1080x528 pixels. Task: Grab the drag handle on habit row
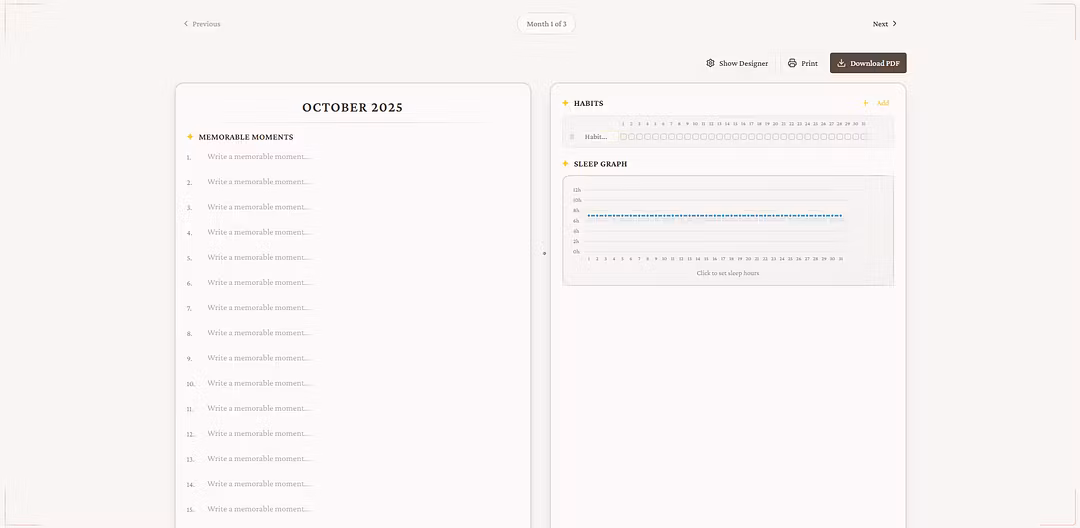[x=572, y=137]
